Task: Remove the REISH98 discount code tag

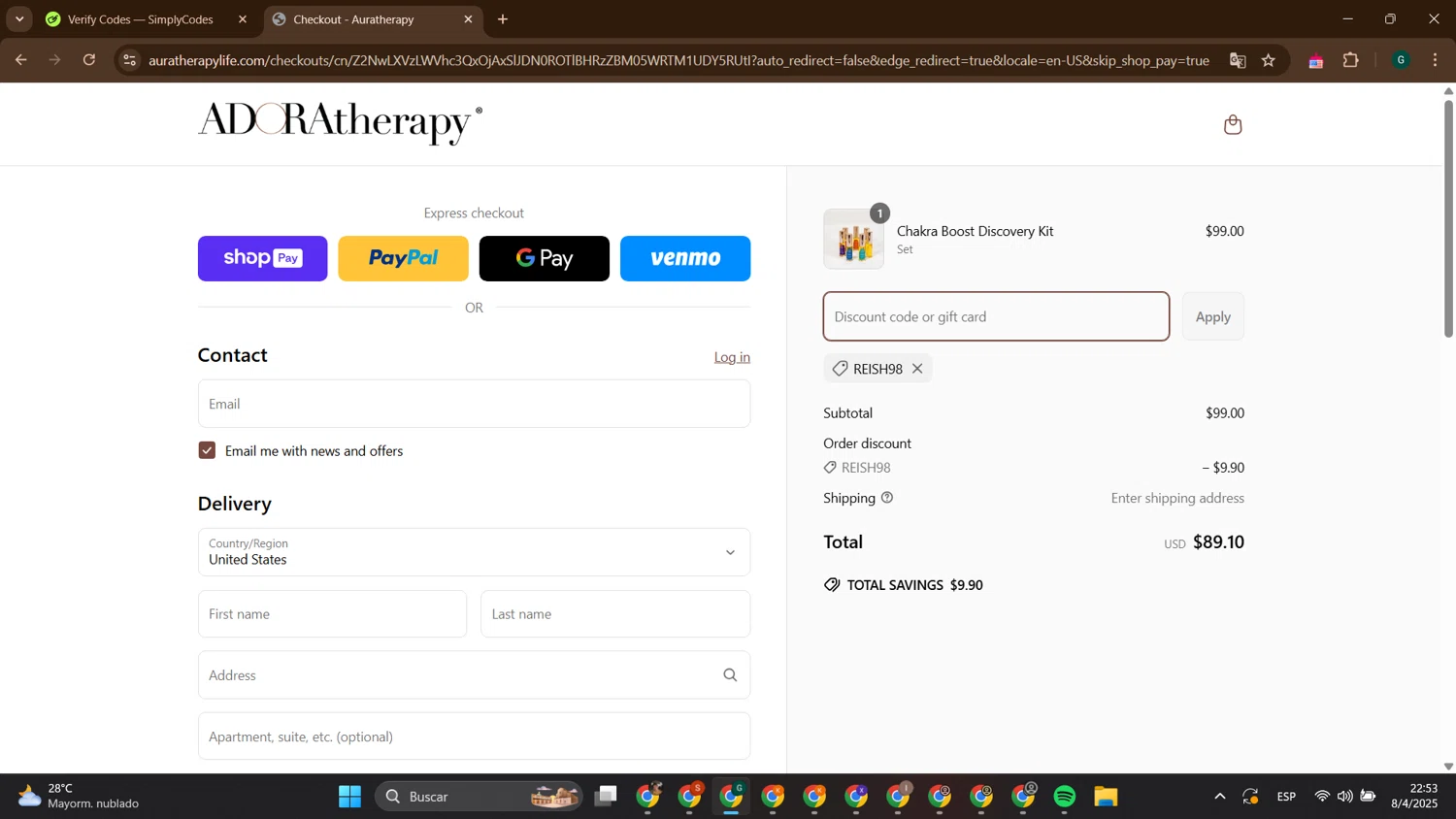Action: tap(917, 369)
